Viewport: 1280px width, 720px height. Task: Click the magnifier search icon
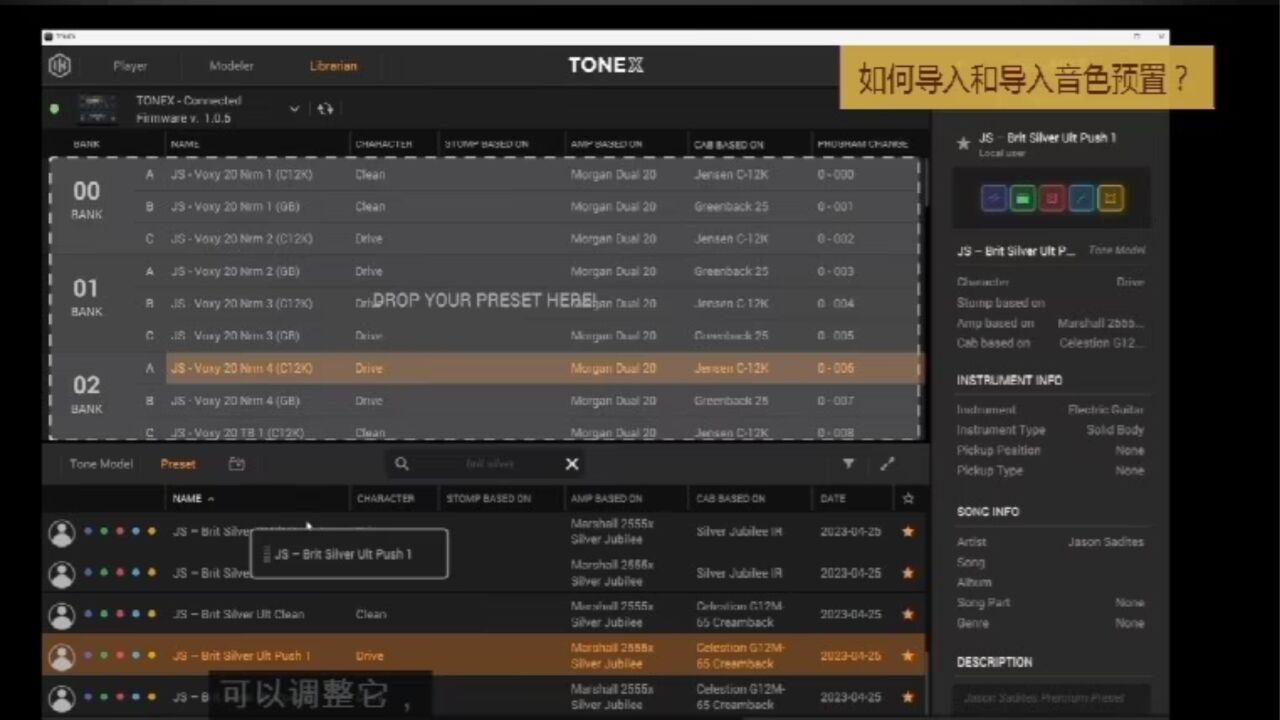point(402,464)
